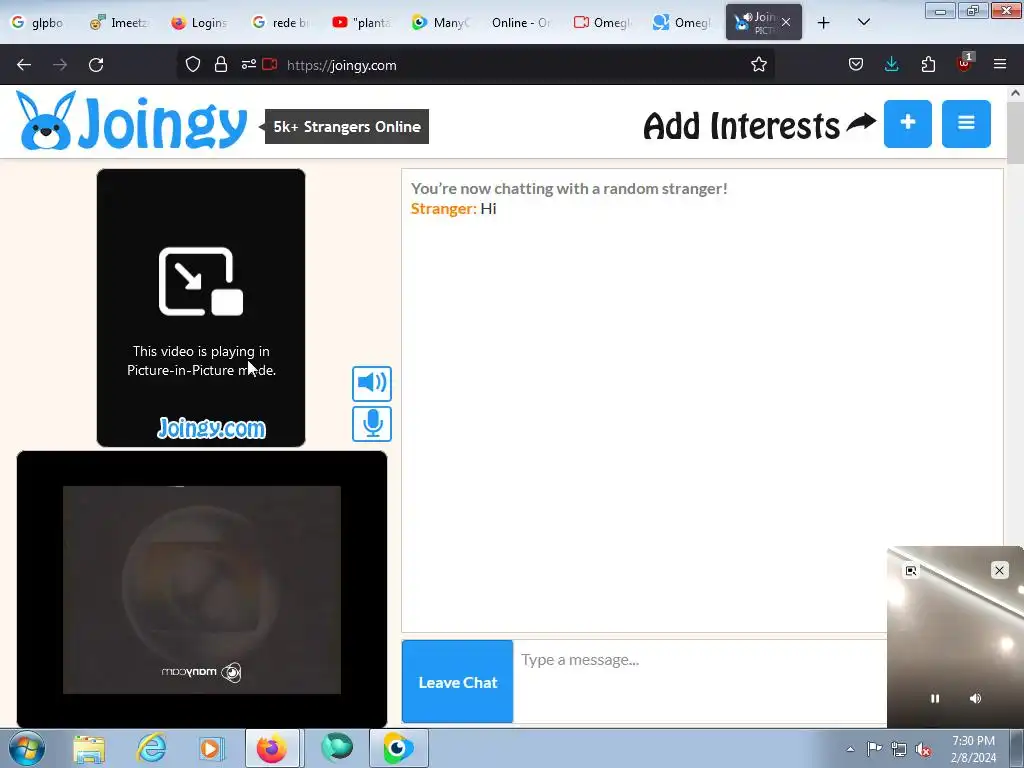Screen dimensions: 1024x768
Task: Switch to the Imeetz tab
Action: (120, 23)
